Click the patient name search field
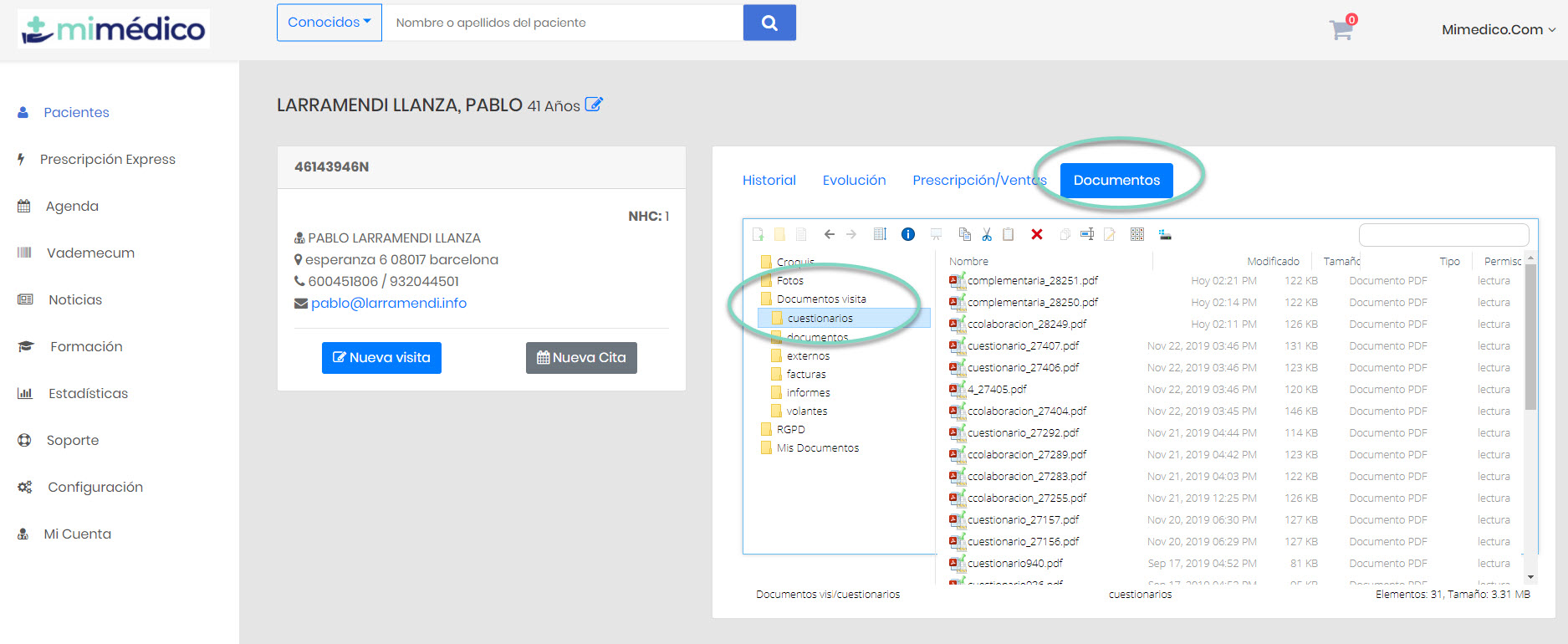 pyautogui.click(x=562, y=23)
